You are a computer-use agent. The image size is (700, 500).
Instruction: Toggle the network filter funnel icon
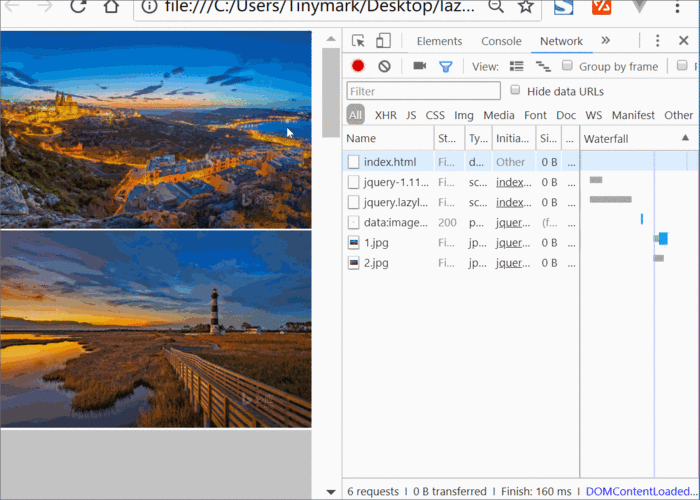(x=446, y=66)
